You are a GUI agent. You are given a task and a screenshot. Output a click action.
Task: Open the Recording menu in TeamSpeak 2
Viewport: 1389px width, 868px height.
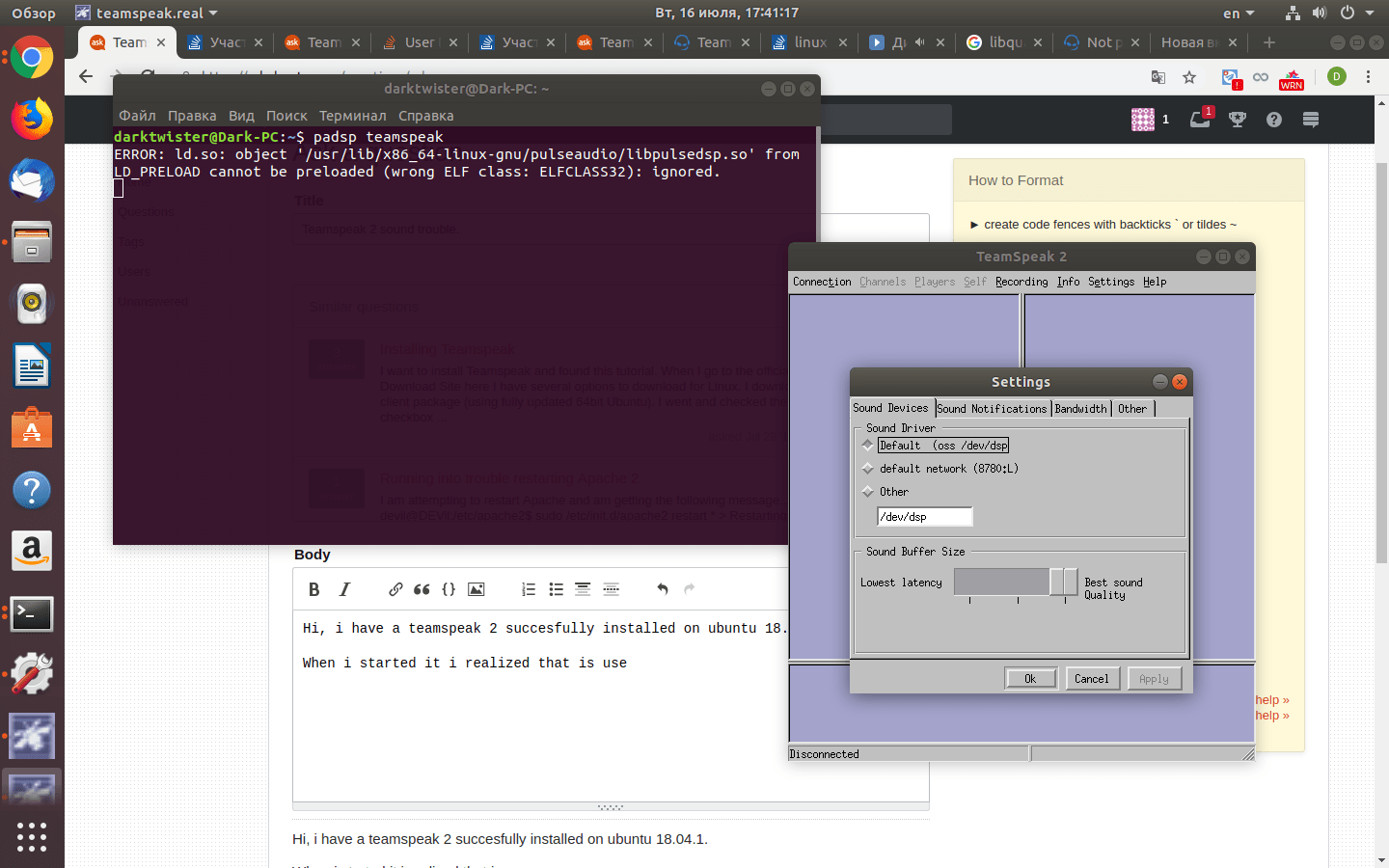pos(1021,282)
